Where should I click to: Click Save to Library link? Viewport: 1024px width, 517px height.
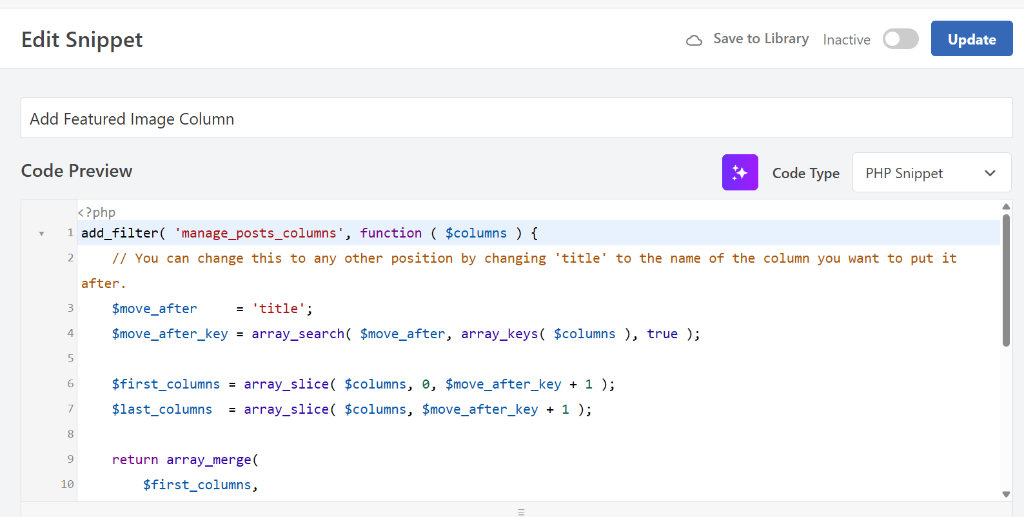click(x=761, y=39)
